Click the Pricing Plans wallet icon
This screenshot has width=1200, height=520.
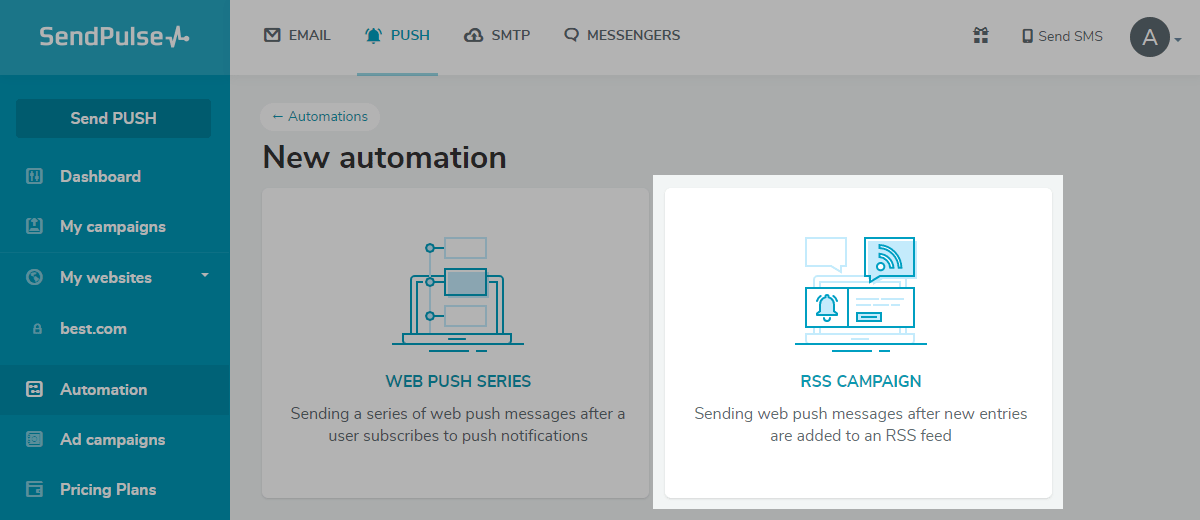tap(34, 489)
